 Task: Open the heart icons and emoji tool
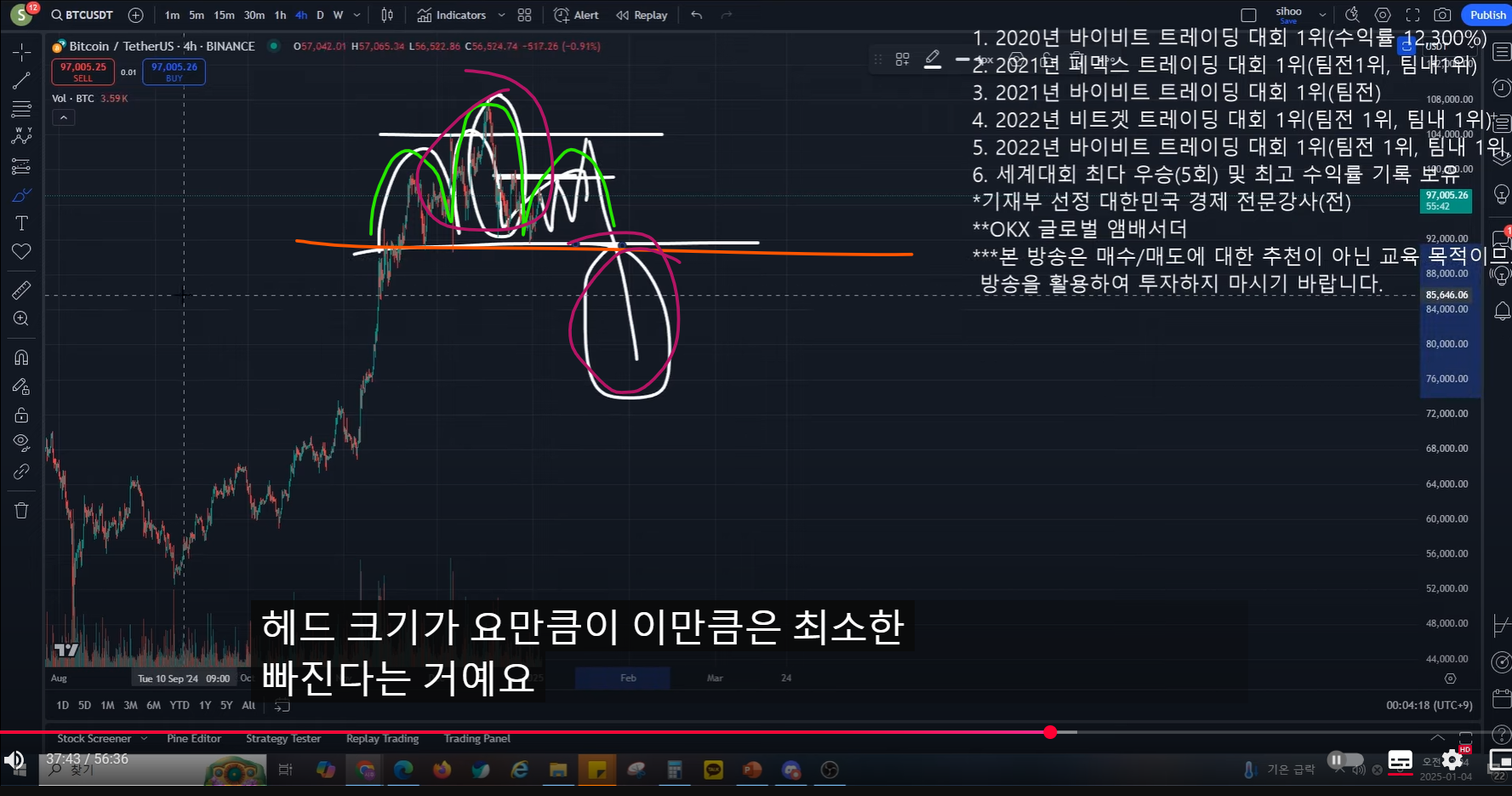pyautogui.click(x=21, y=251)
